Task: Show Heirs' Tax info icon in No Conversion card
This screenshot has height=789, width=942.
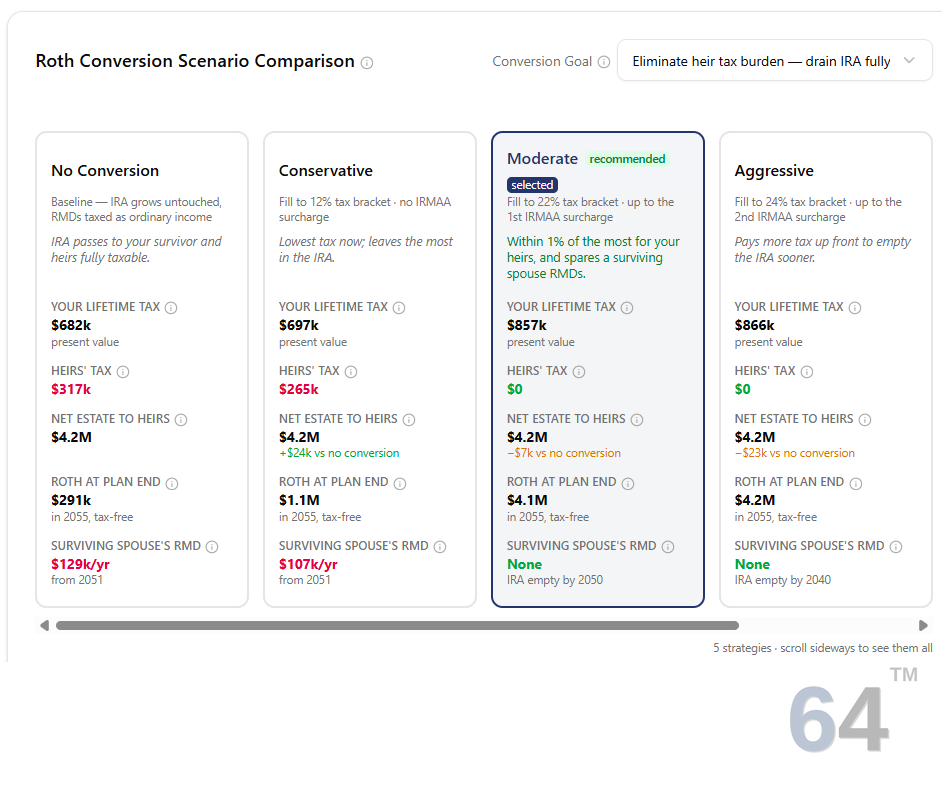Action: (123, 372)
